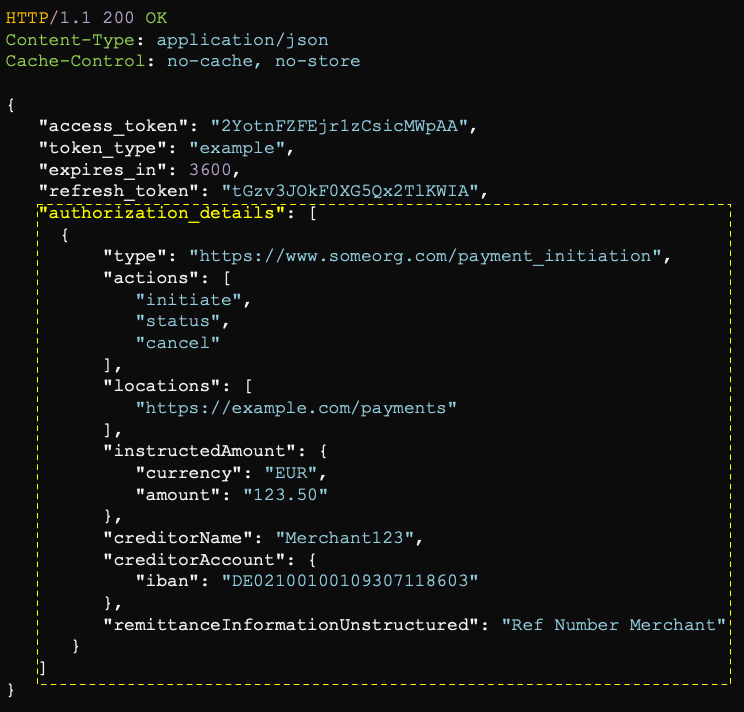The image size is (744, 712).
Task: Click the "type" key
Action: [135, 256]
